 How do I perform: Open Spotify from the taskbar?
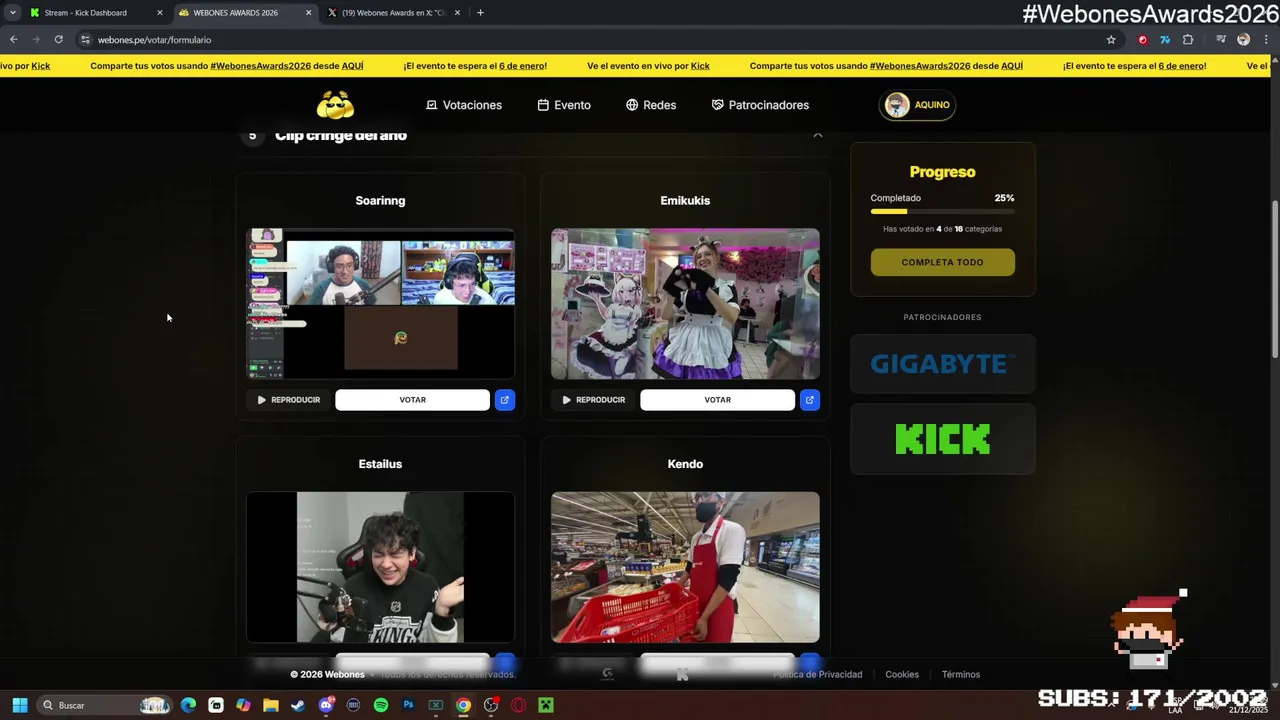pos(381,705)
